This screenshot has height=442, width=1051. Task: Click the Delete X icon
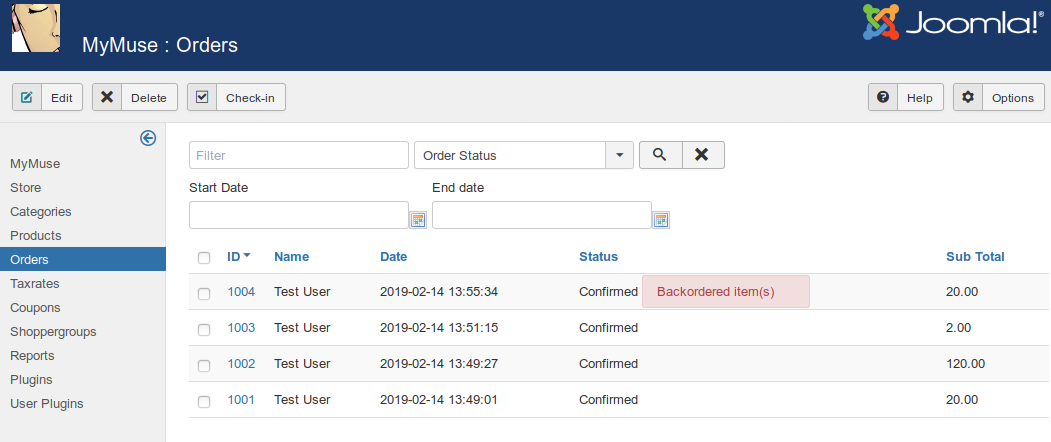[x=107, y=97]
